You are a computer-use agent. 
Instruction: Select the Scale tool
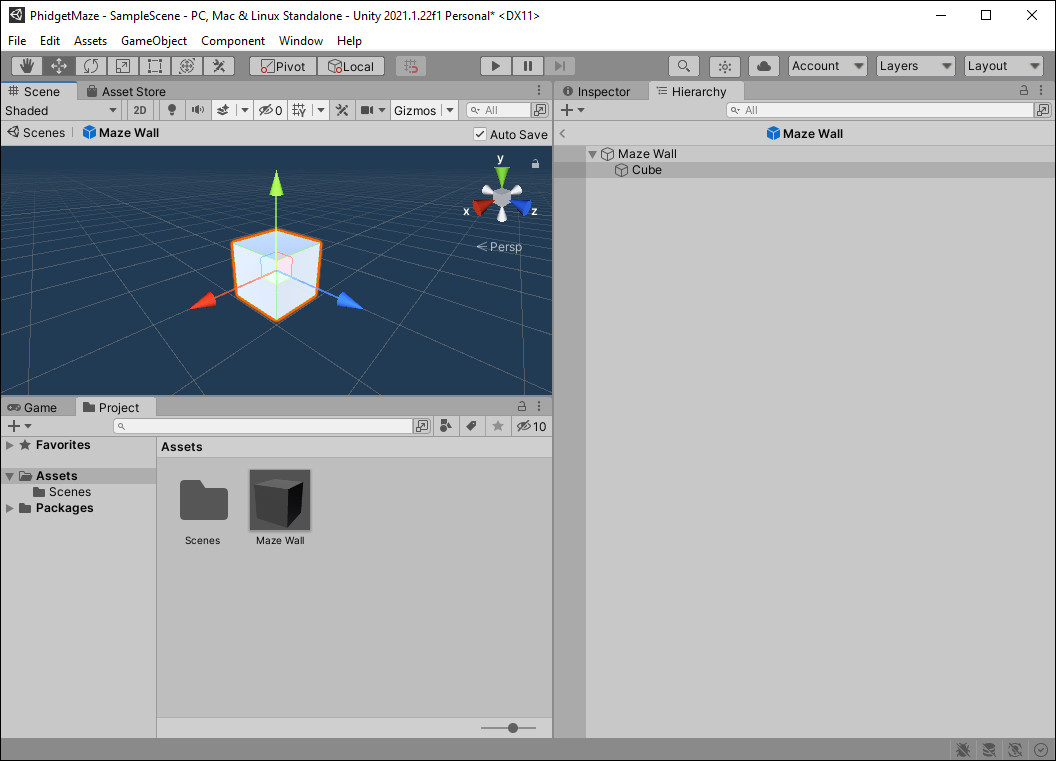point(123,66)
